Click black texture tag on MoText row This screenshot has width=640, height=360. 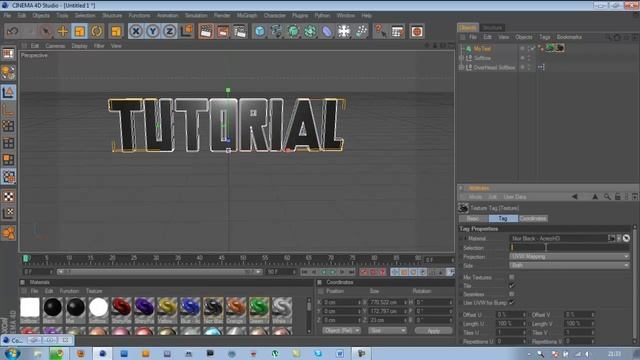point(560,48)
